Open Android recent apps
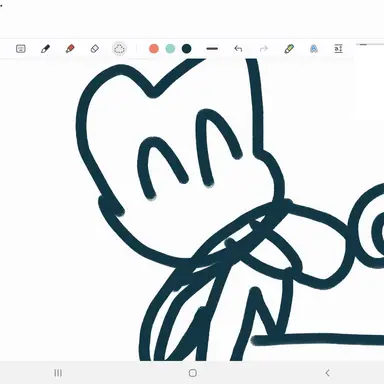The image size is (384, 384). [58, 373]
